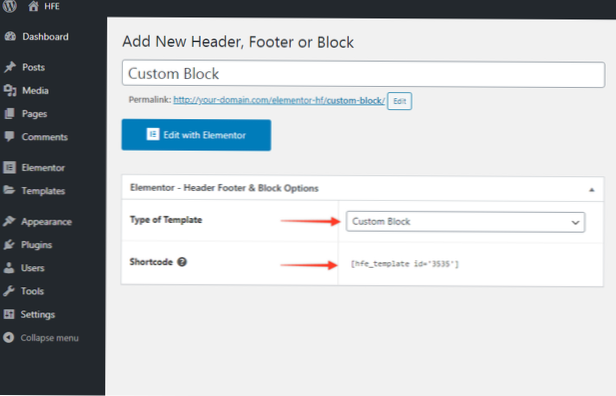The image size is (616, 396).
Task: Open the custom-block permalink URL
Action: [279, 100]
